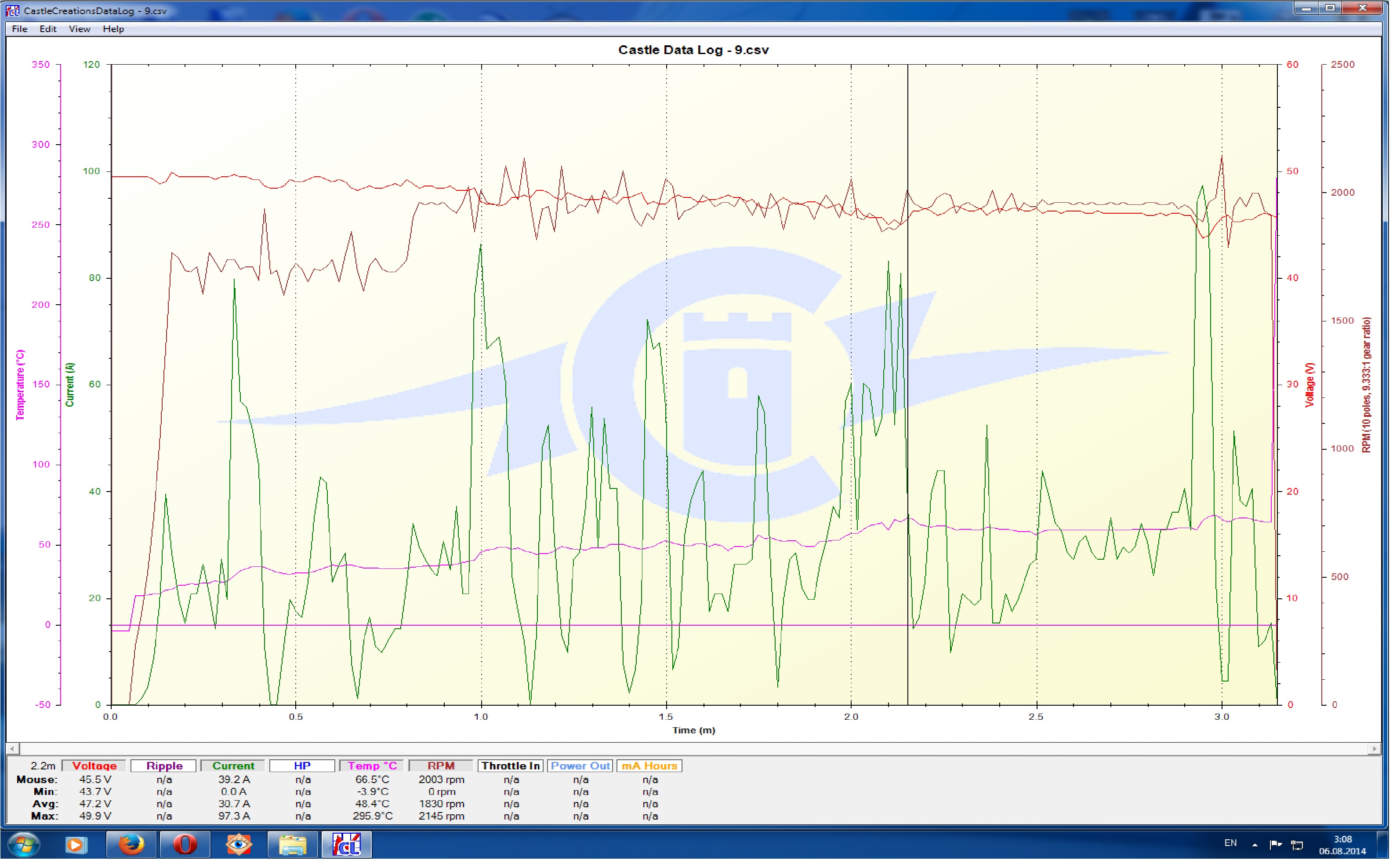This screenshot has height=860, width=1400.
Task: Toggle the Power Out series button
Action: [x=580, y=765]
